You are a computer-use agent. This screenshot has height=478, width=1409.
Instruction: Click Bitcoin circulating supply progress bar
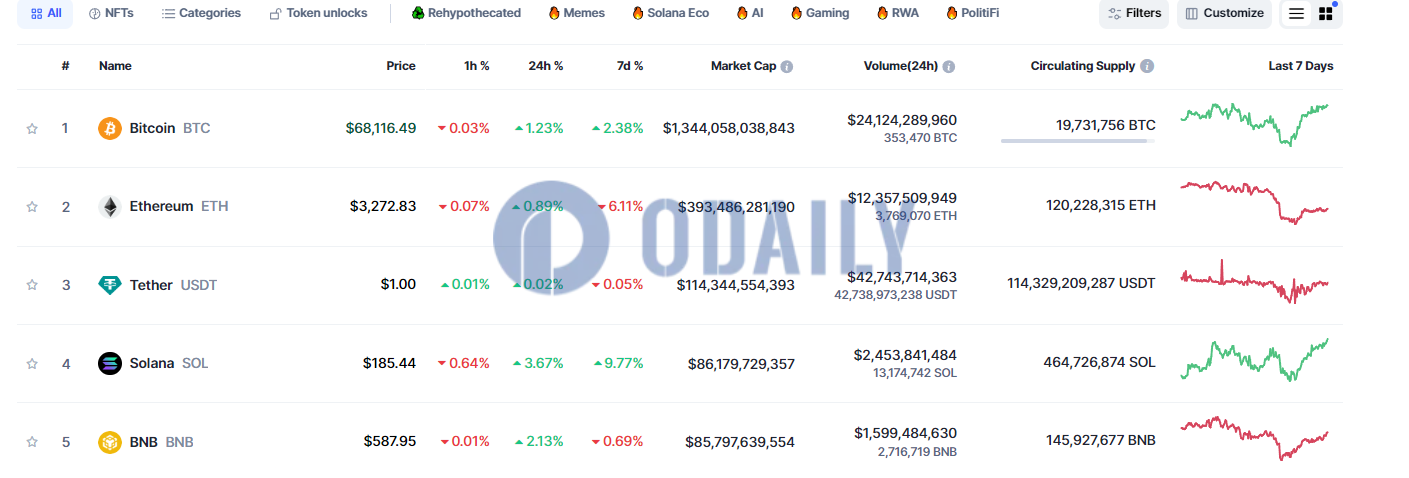[x=1078, y=141]
